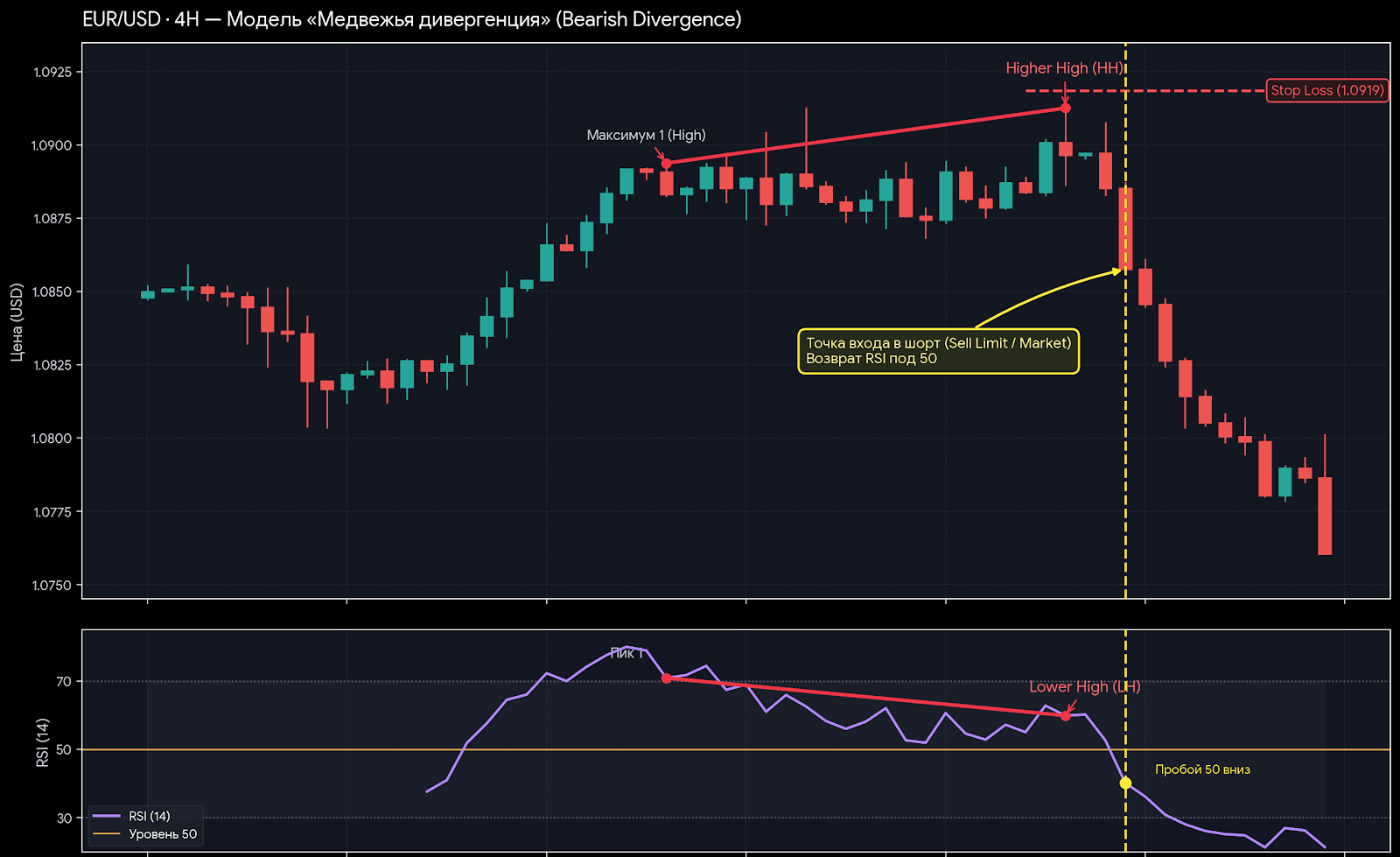Click the purple RSI line legend swatch
Image resolution: width=1400 pixels, height=857 pixels.
coord(106,816)
